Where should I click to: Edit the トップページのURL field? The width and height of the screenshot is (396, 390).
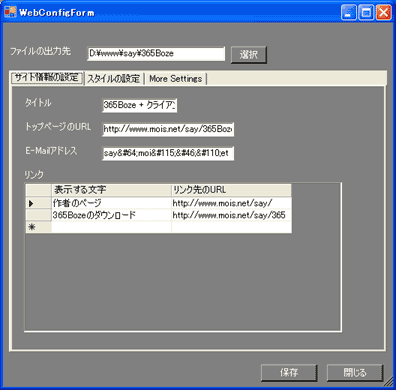(x=168, y=129)
